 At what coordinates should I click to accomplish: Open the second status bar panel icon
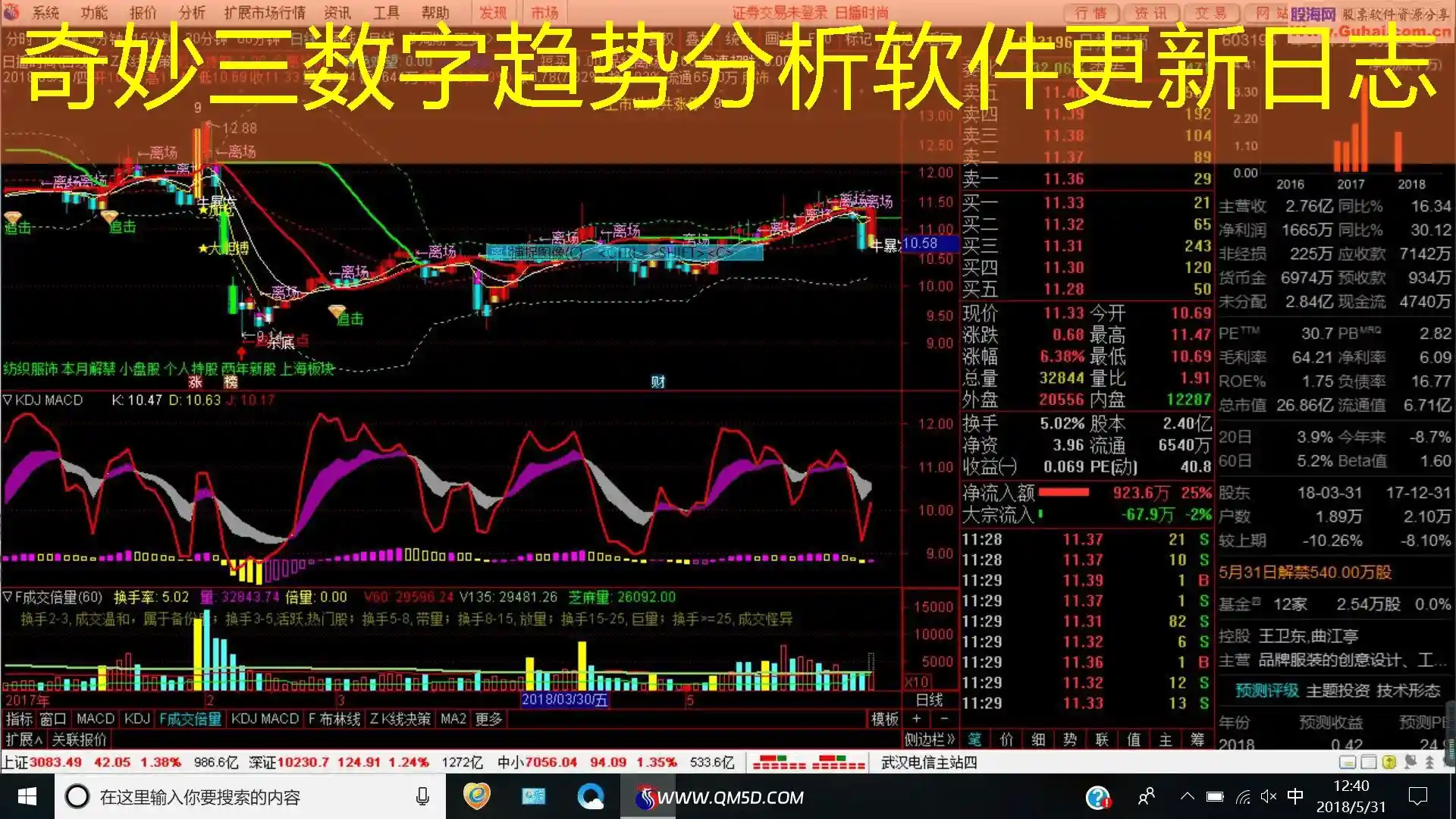1369,762
